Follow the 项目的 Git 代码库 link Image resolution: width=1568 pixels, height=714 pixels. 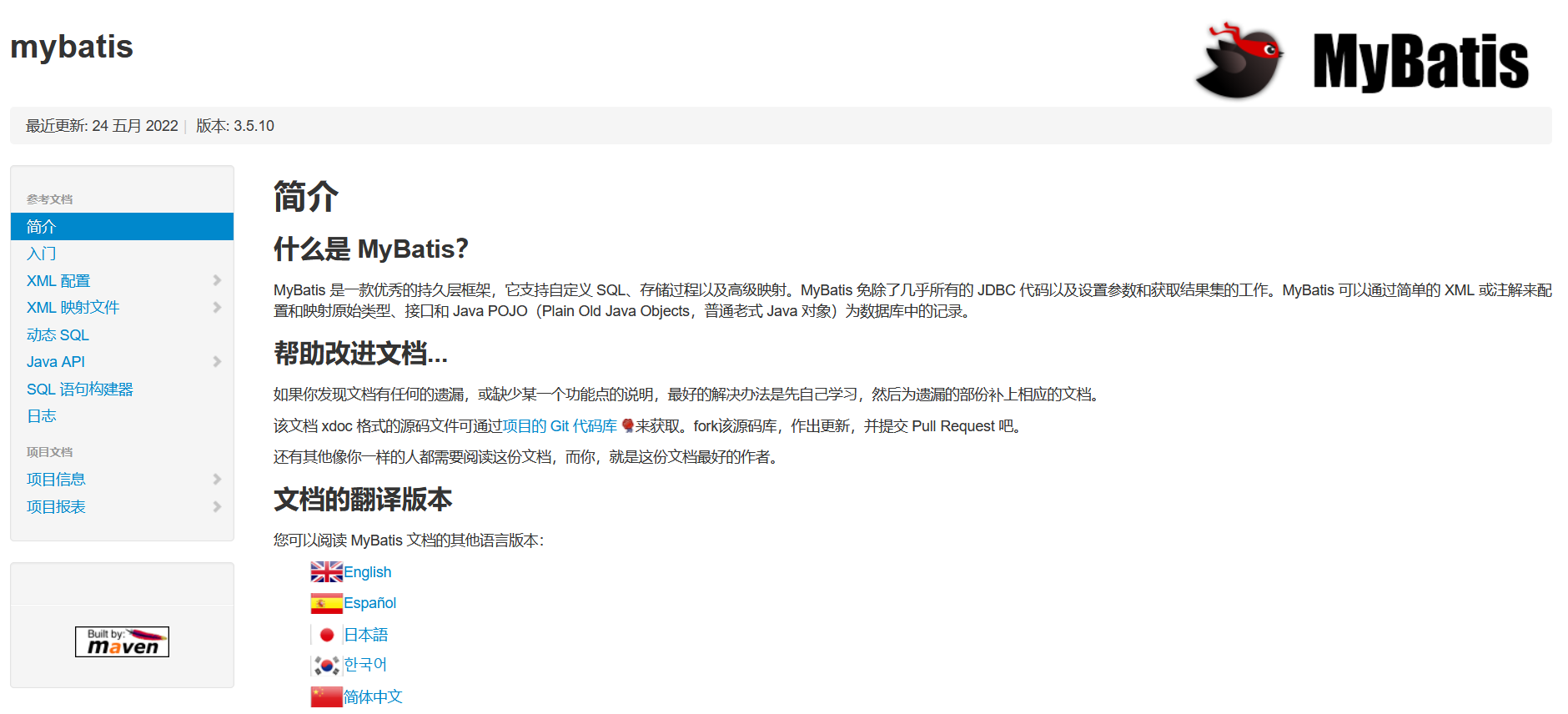pos(560,426)
